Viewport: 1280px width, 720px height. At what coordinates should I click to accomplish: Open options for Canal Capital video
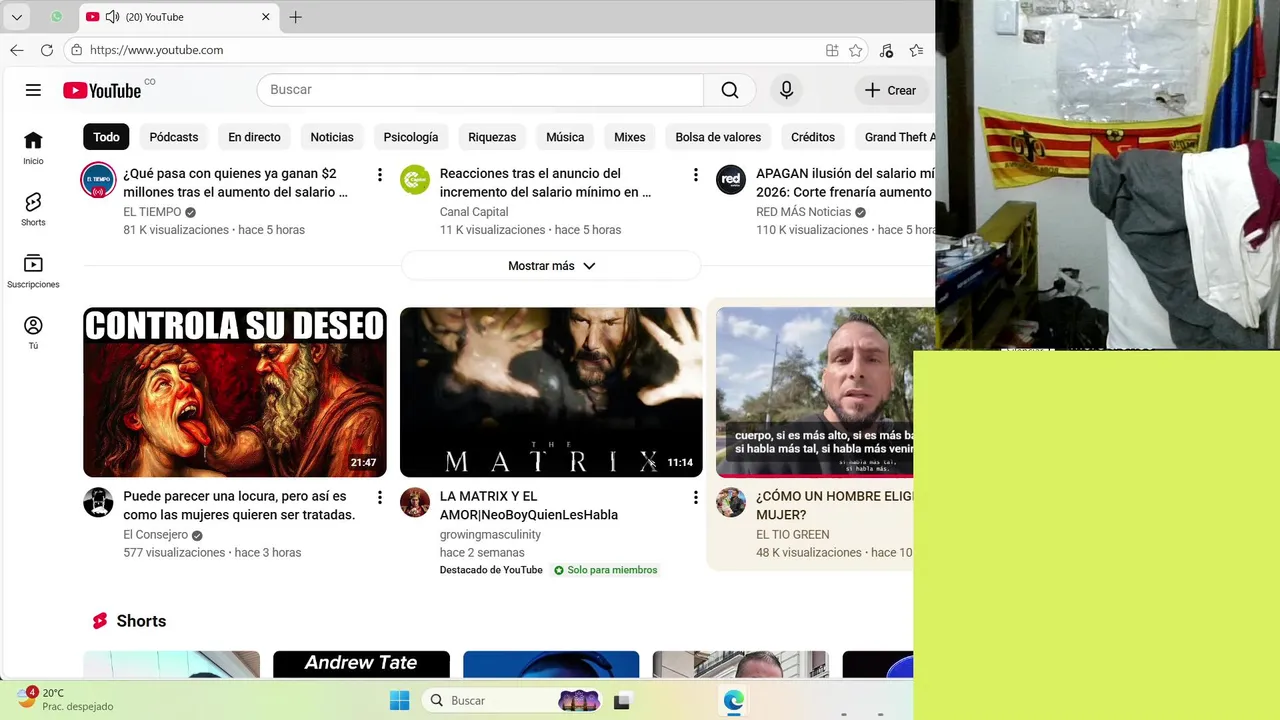click(695, 175)
